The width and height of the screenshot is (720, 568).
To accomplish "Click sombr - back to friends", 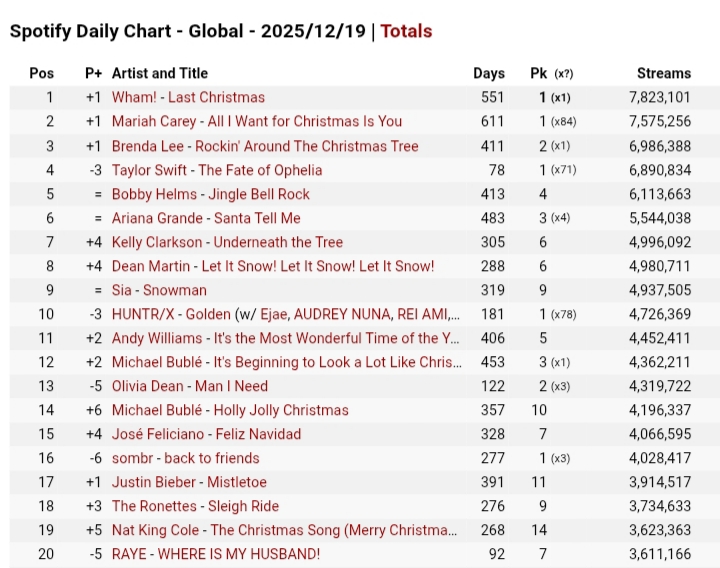I will coord(185,458).
